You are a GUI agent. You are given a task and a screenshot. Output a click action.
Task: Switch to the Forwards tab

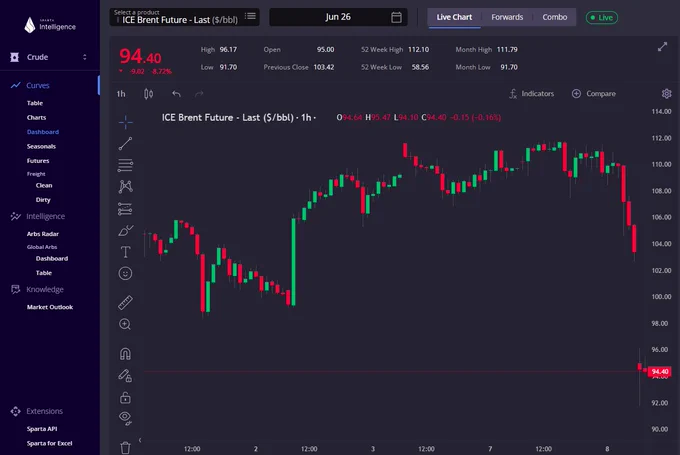[507, 17]
